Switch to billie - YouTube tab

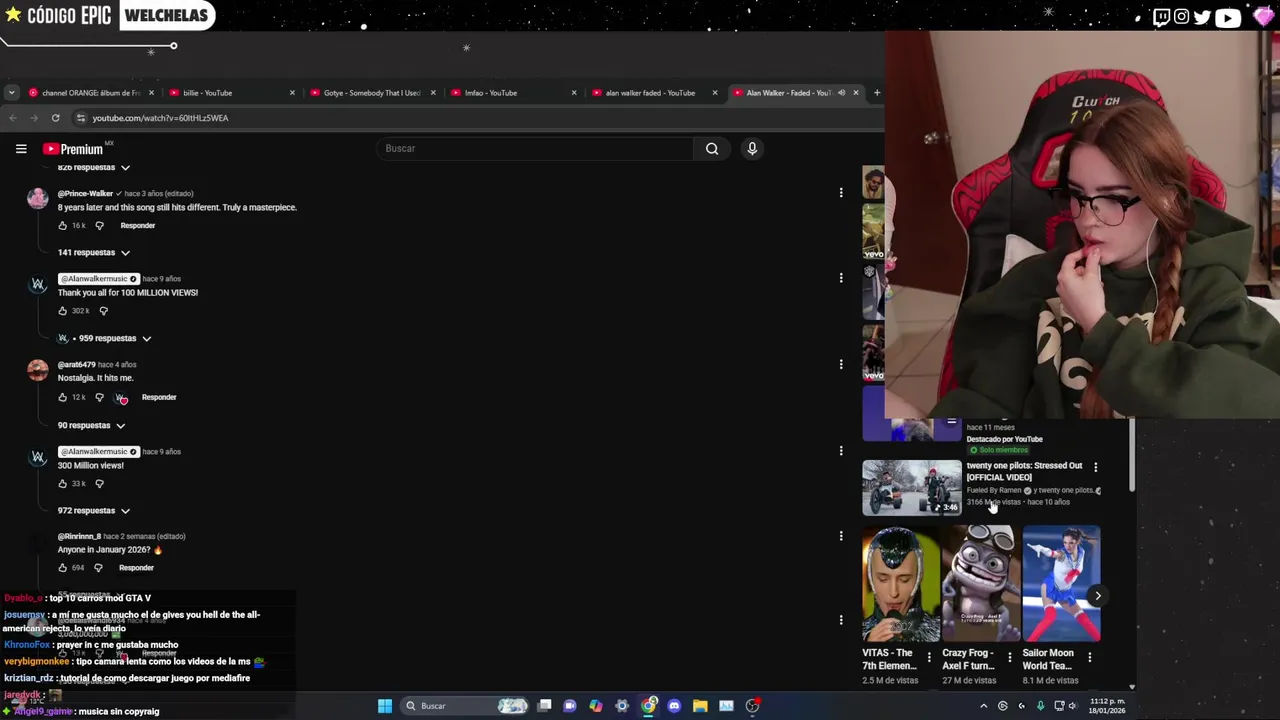(230, 93)
